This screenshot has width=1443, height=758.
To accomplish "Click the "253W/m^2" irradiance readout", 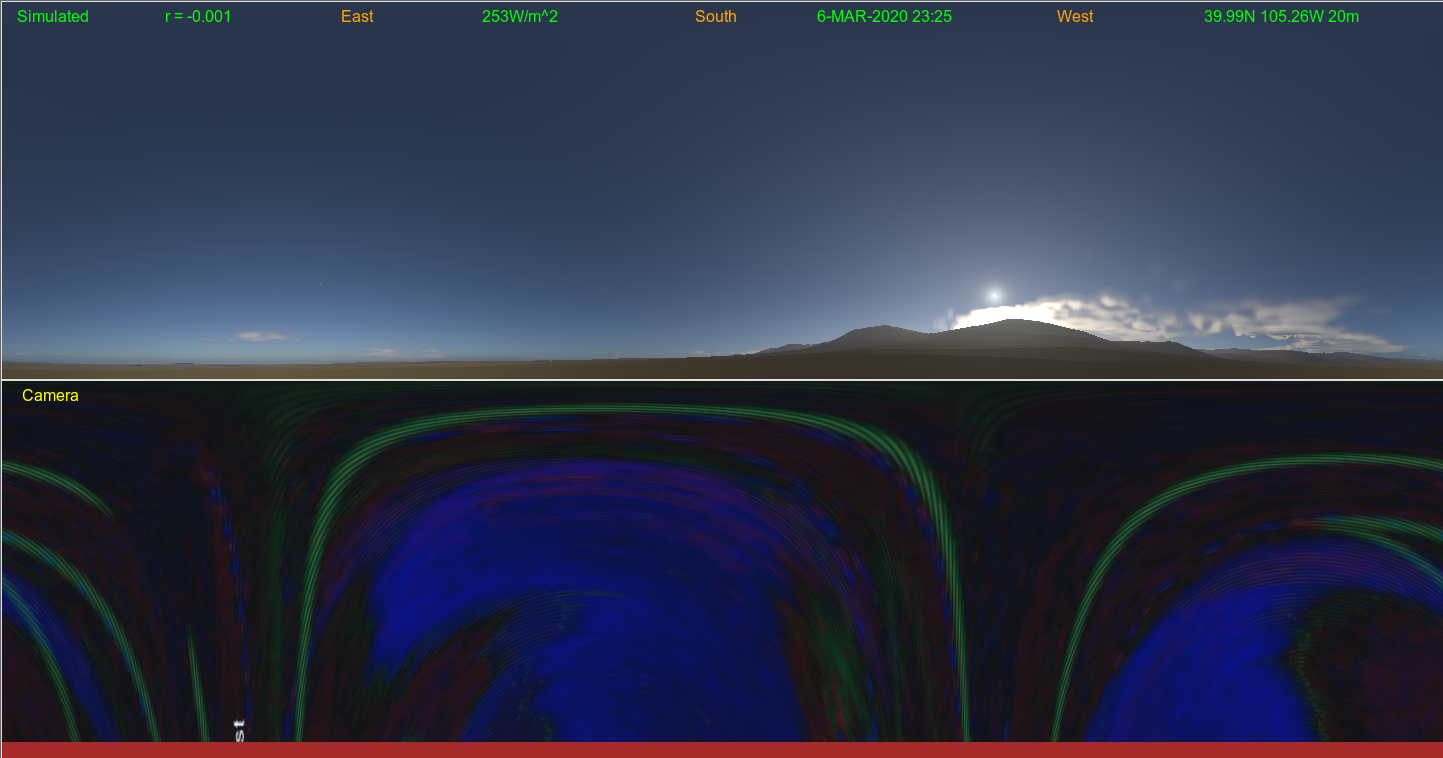I will point(520,17).
